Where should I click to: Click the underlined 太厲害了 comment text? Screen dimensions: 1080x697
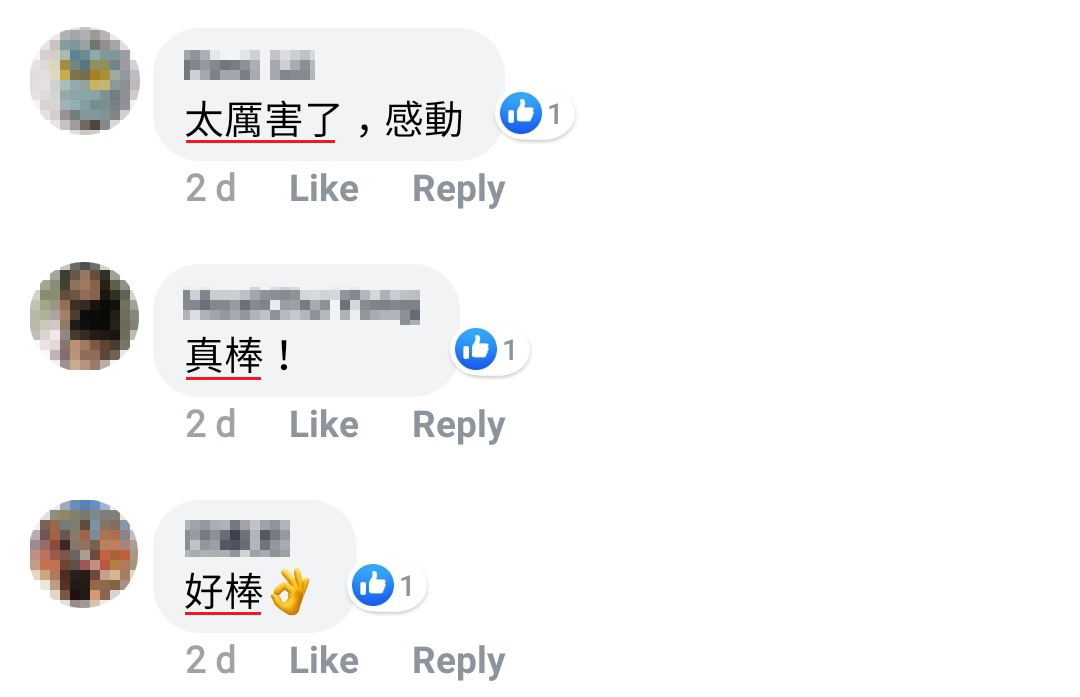click(x=262, y=121)
